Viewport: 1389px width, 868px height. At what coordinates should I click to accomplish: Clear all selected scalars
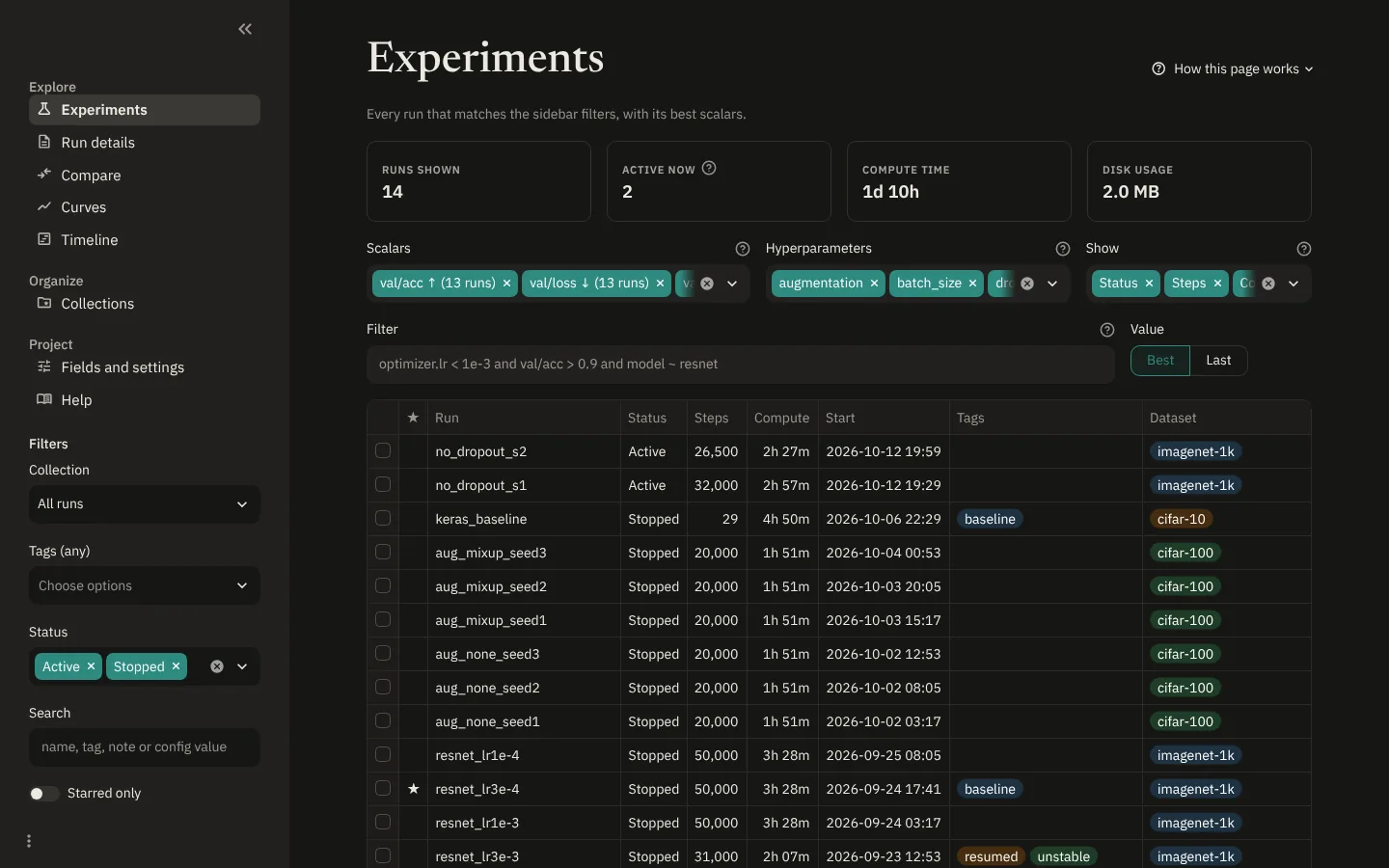coord(707,284)
